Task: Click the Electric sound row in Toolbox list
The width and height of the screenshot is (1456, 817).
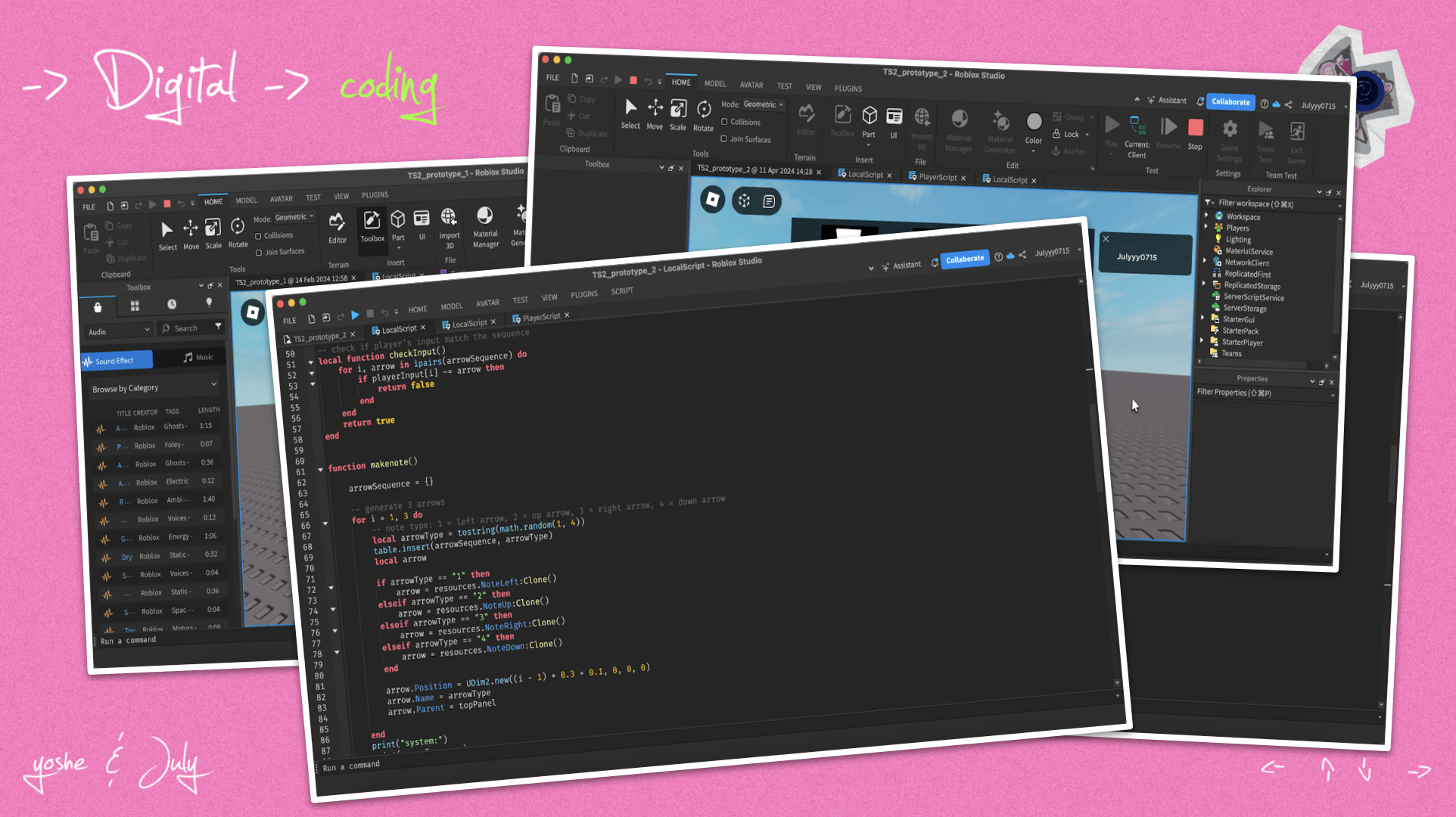Action: click(x=159, y=482)
